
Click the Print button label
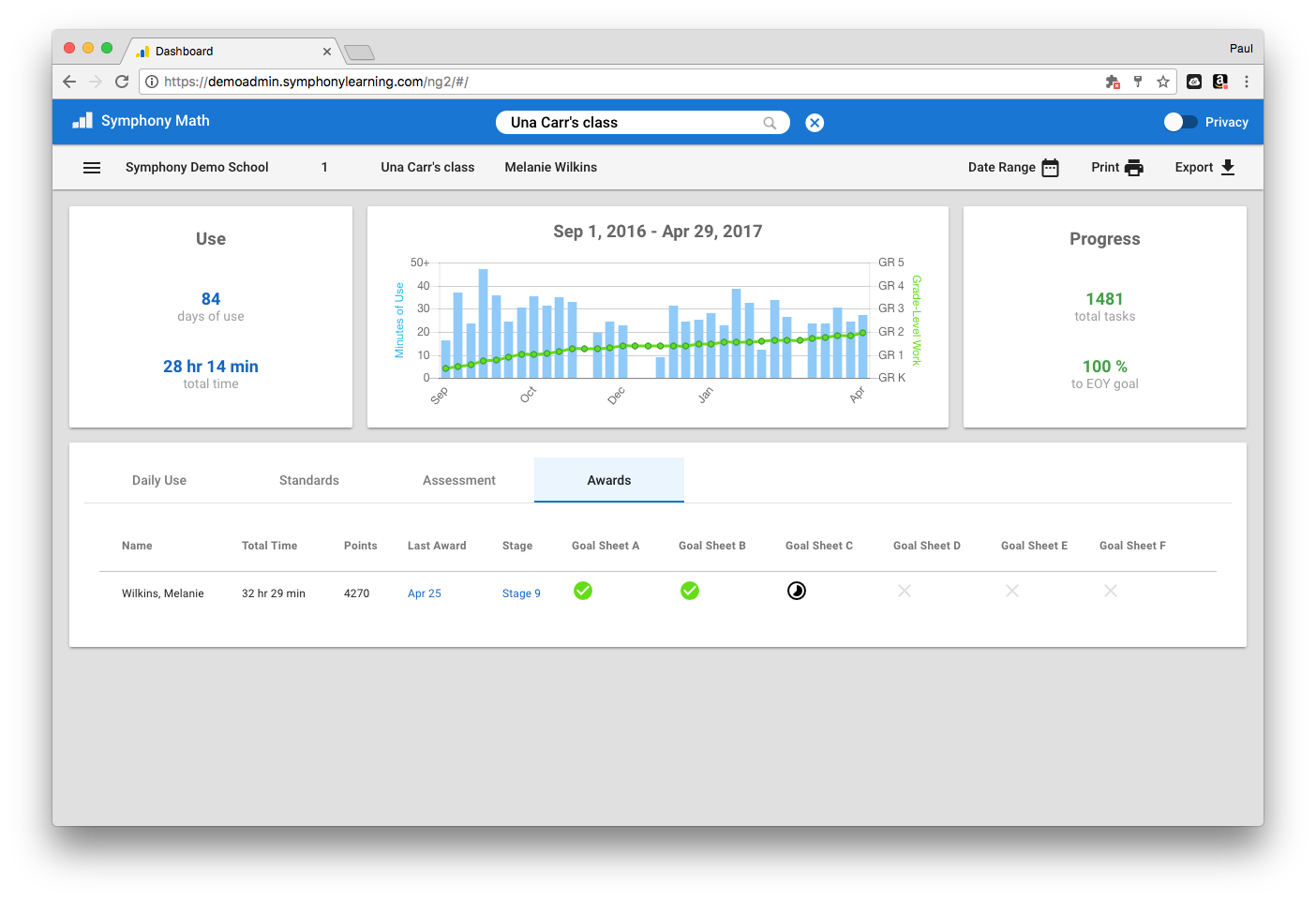pyautogui.click(x=1105, y=168)
